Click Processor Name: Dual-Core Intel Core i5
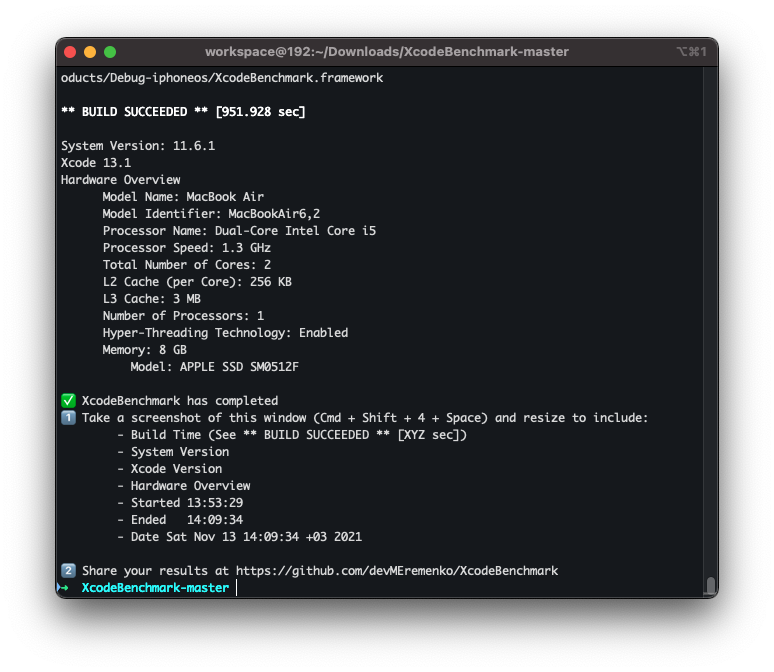Screen dimensions: 774x672 tap(239, 231)
